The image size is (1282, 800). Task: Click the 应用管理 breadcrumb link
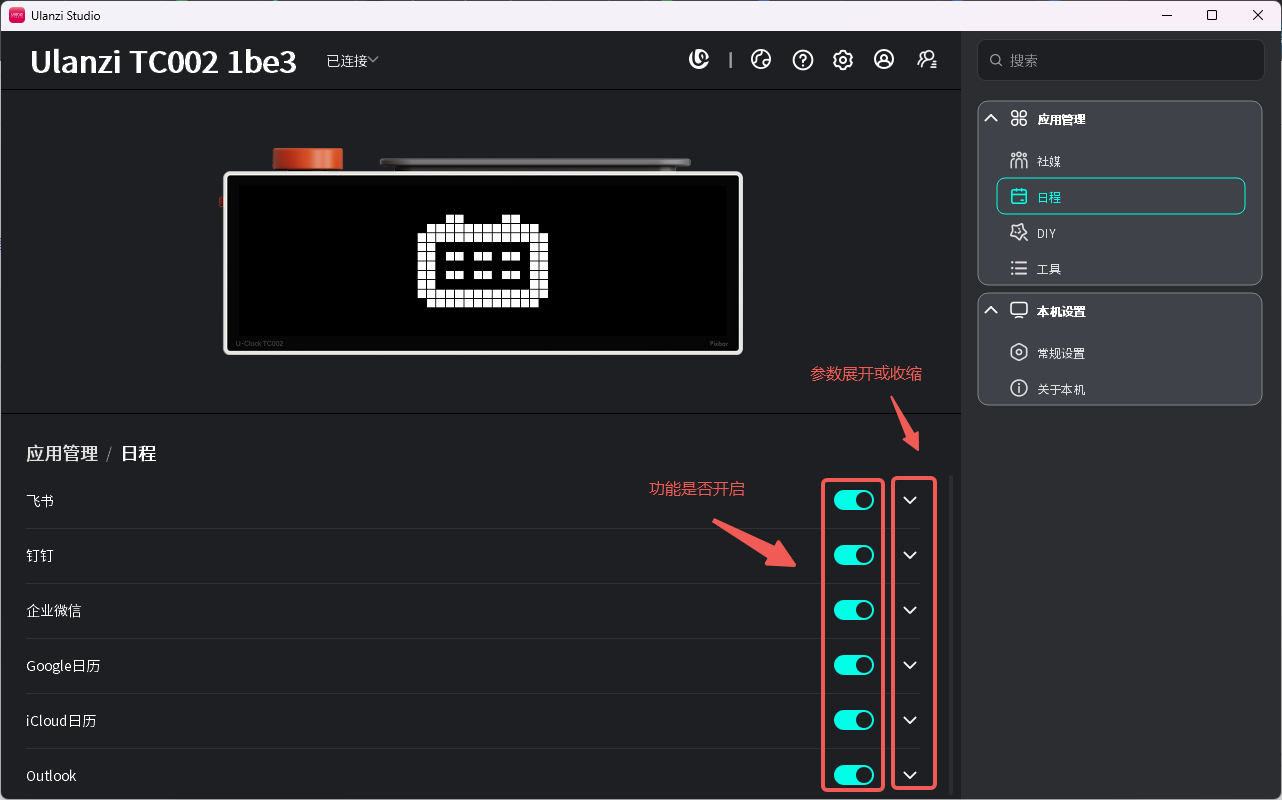[62, 454]
